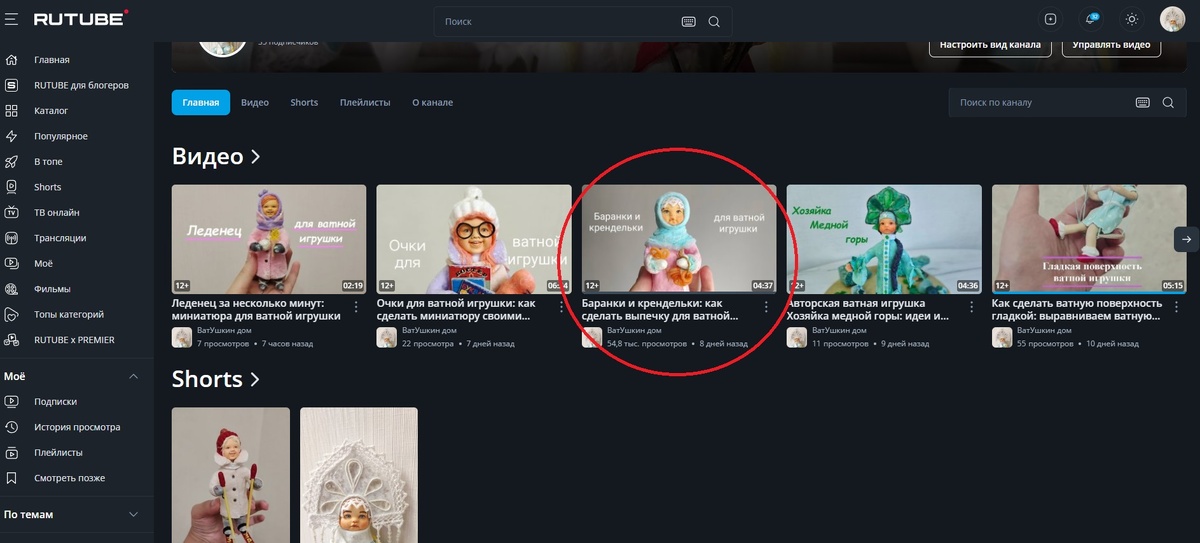Click the ТВ онлайн icon
The height and width of the screenshot is (543, 1200).
coord(12,212)
